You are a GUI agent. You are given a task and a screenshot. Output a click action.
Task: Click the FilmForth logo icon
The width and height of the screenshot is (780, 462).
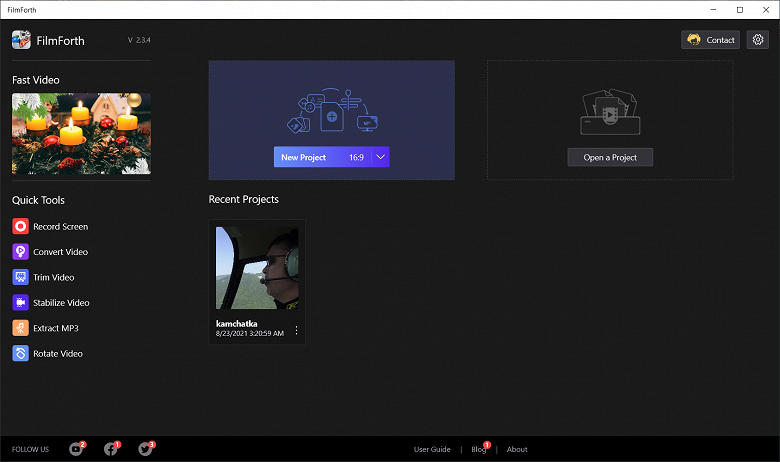[21, 40]
